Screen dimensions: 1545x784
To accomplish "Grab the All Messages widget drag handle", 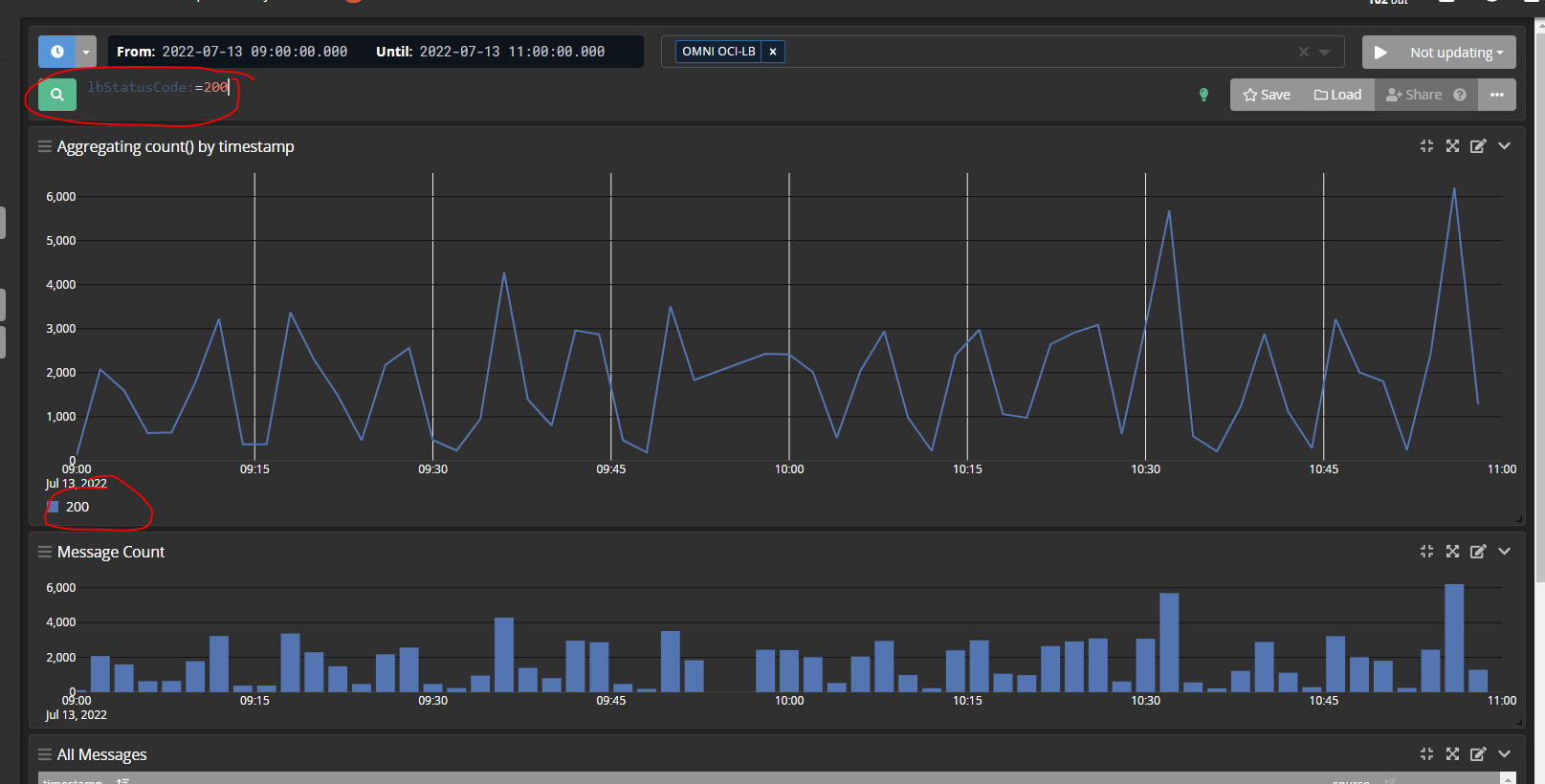I will click(x=45, y=754).
